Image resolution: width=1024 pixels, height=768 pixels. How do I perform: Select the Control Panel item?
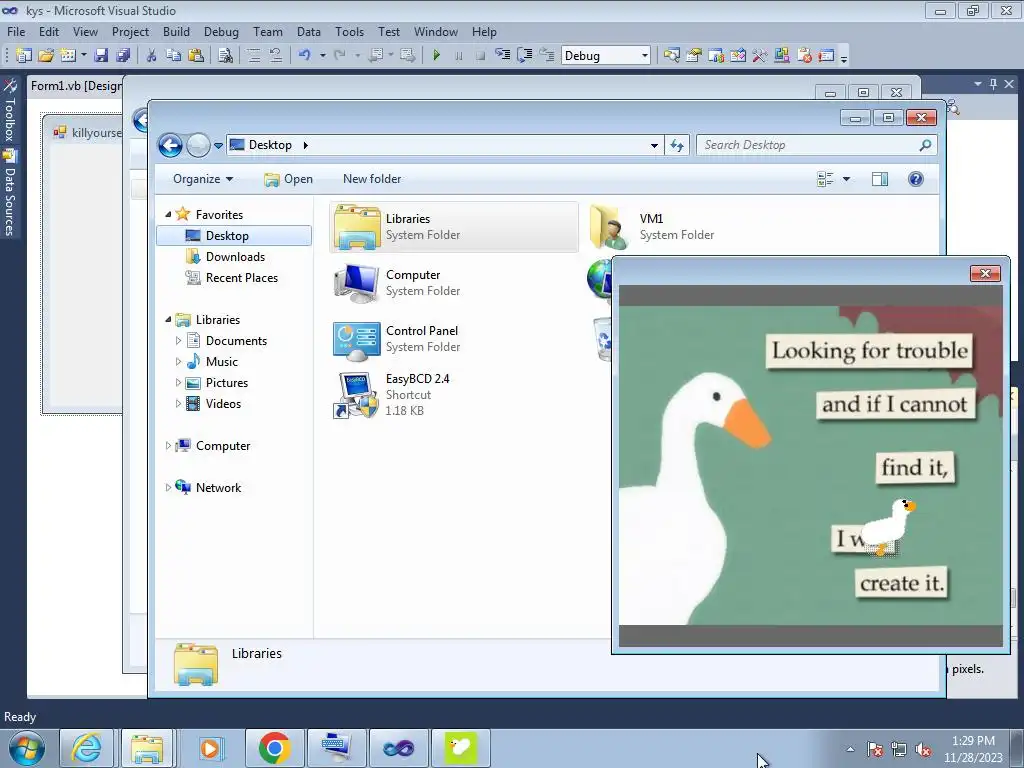453,339
